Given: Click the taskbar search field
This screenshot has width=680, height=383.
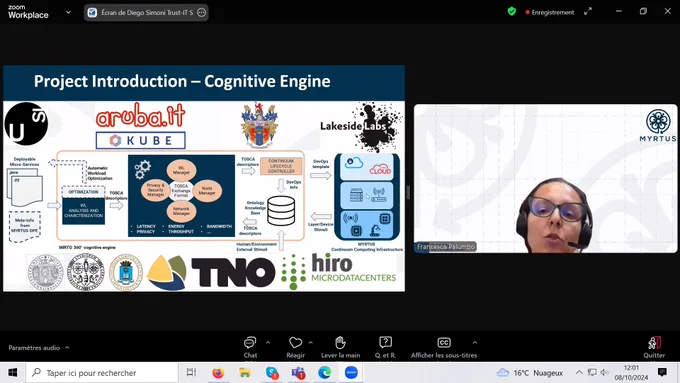Looking at the screenshot, I should [x=102, y=373].
